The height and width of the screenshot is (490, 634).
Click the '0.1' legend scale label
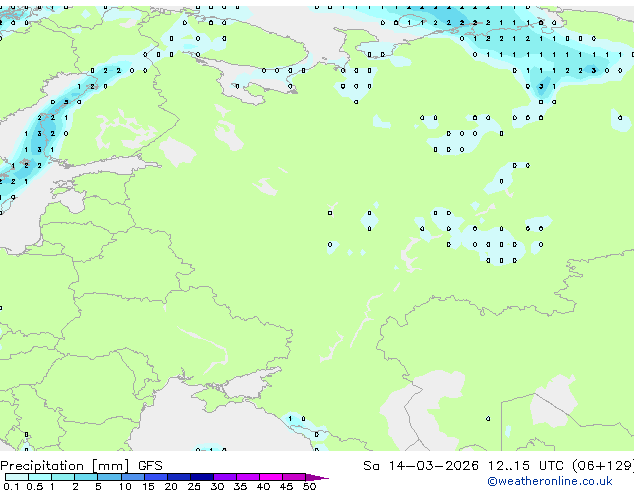pyautogui.click(x=11, y=486)
